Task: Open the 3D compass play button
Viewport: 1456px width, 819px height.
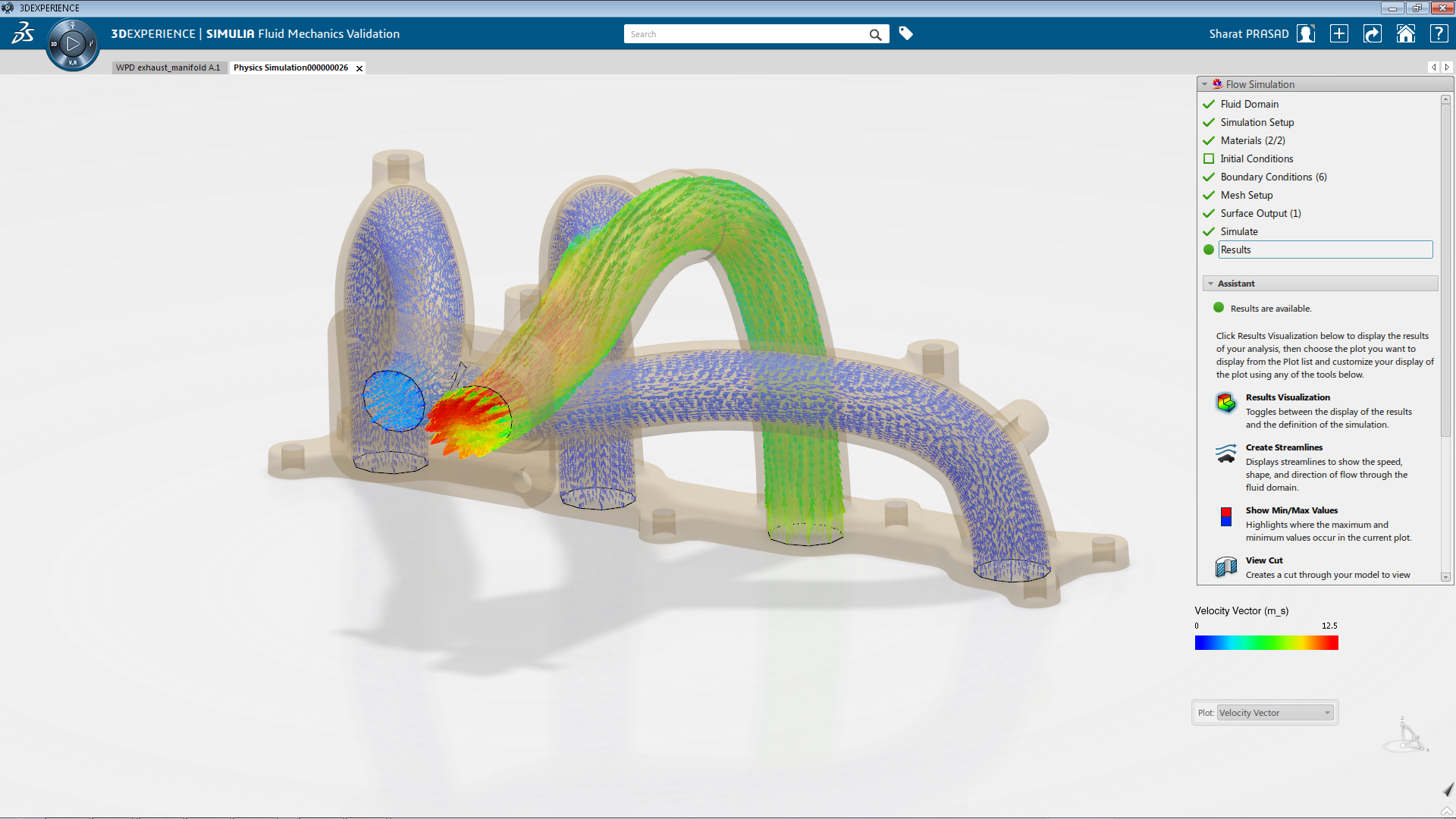Action: (73, 44)
